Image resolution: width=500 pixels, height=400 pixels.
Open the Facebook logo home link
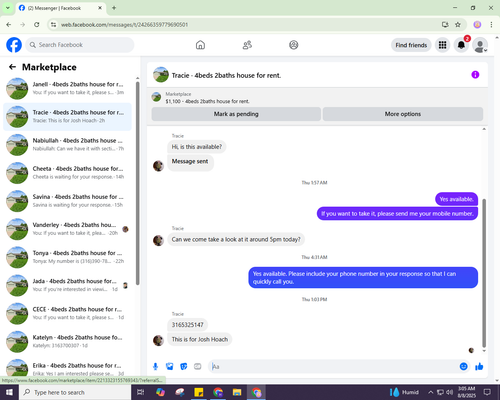click(14, 45)
